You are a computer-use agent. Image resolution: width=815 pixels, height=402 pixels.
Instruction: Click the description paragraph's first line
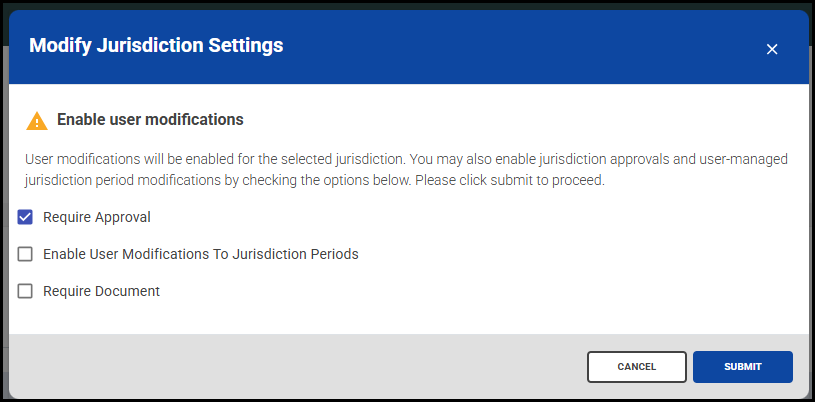[x=300, y=159]
